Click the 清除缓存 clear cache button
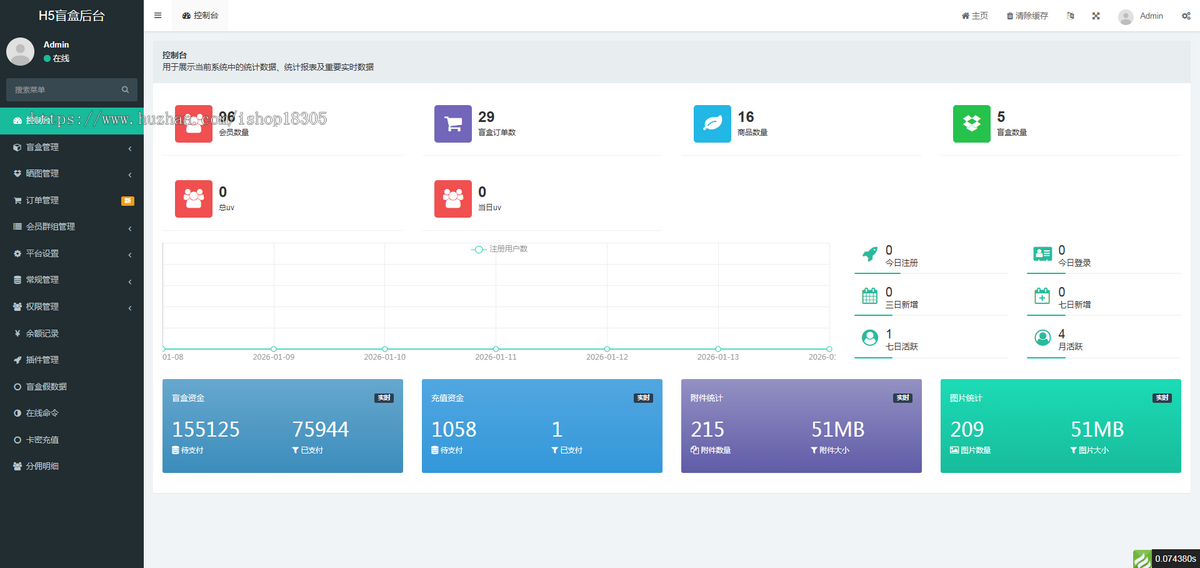This screenshot has height=568, width=1200. (x=1027, y=16)
